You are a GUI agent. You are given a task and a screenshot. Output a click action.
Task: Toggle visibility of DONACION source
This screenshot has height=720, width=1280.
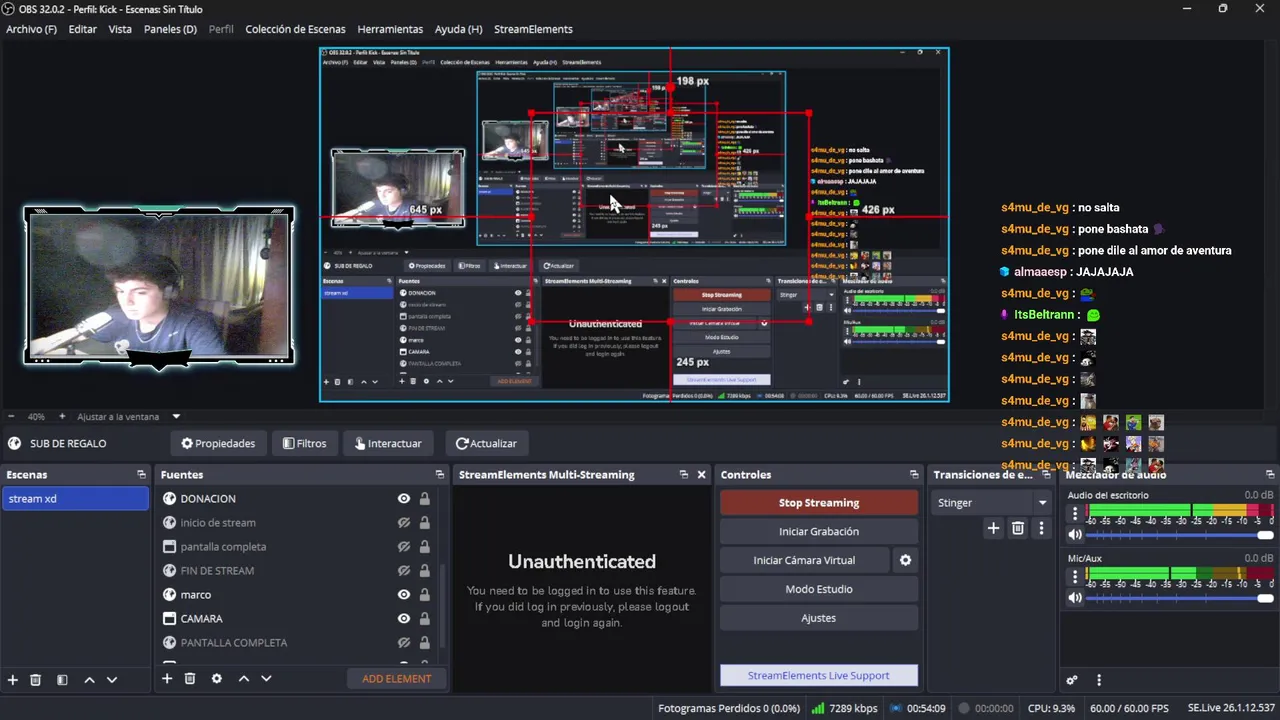(x=404, y=498)
